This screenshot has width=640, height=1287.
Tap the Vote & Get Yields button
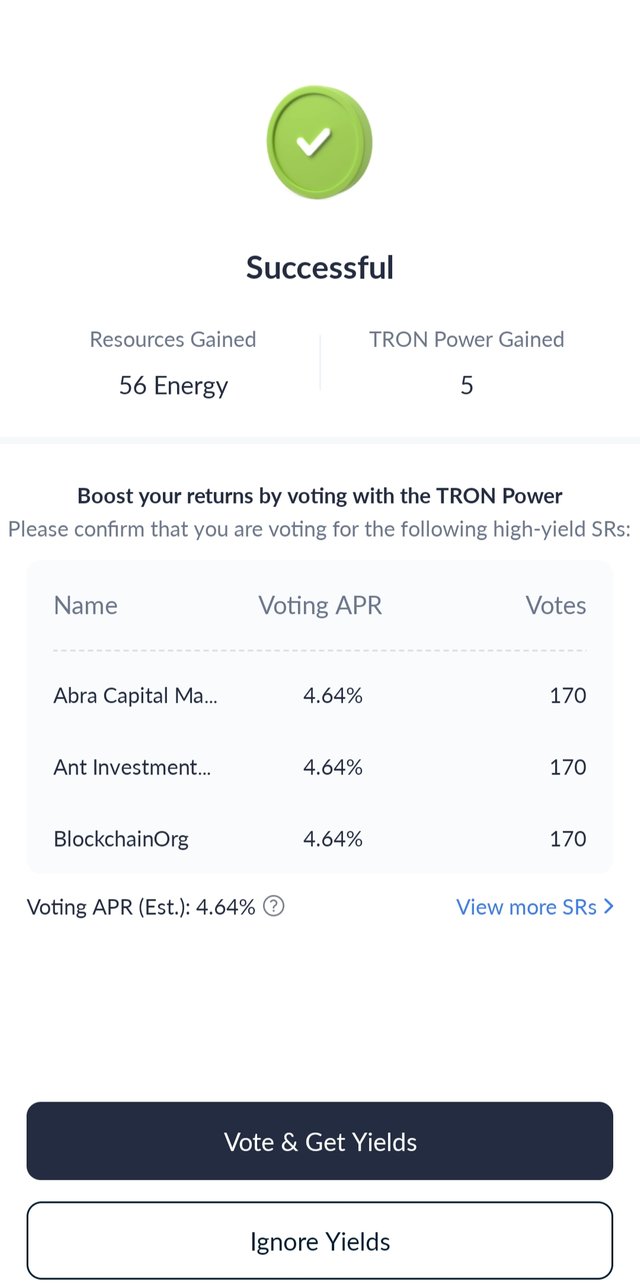pos(319,1141)
